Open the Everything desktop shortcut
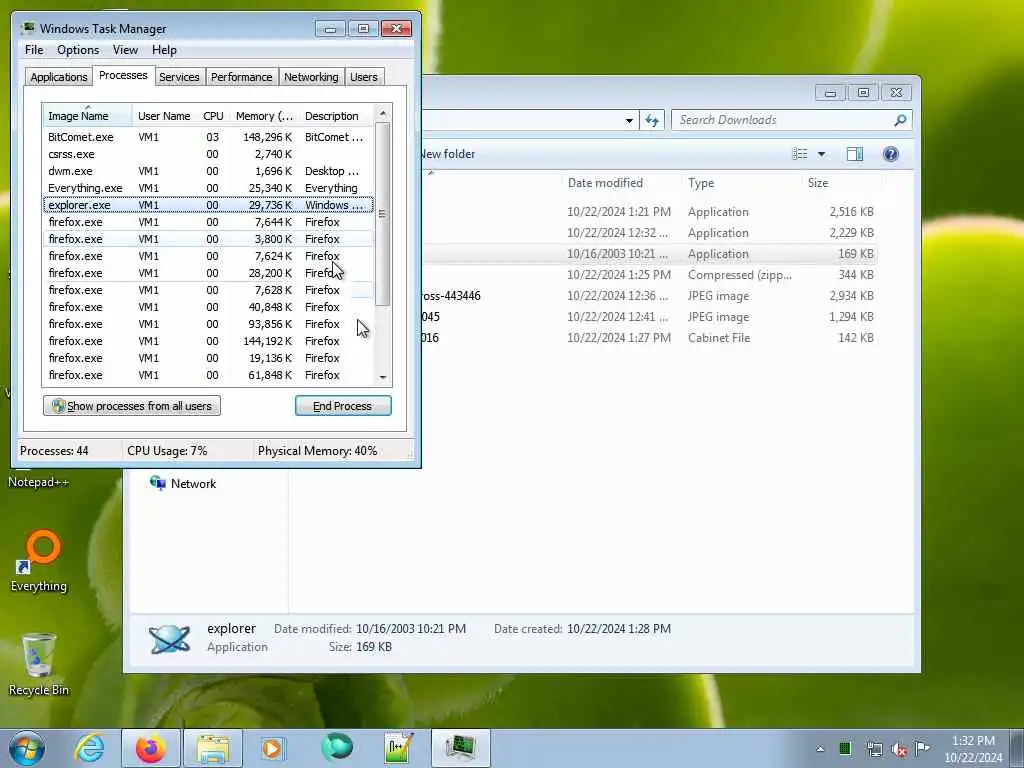The height and width of the screenshot is (768, 1024). 39,560
